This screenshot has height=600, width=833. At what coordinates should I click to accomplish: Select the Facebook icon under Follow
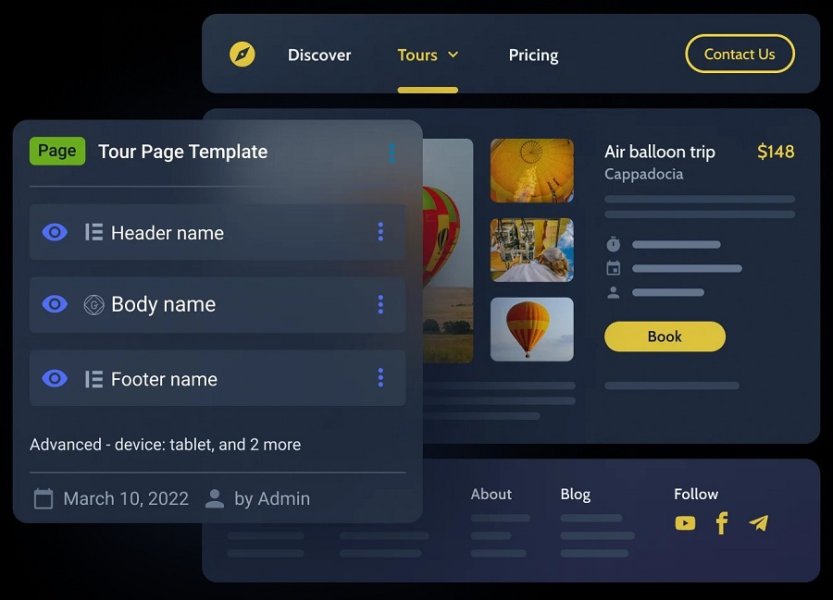(722, 522)
